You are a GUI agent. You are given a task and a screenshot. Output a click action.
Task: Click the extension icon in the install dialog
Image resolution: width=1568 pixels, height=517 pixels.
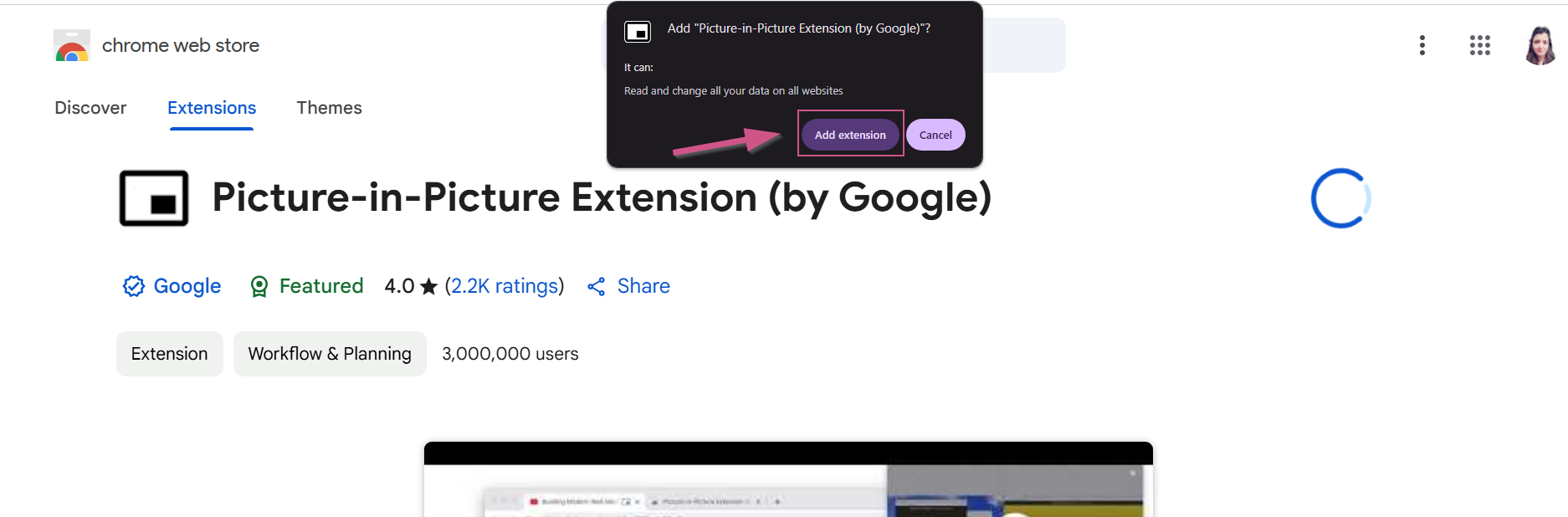click(x=638, y=32)
